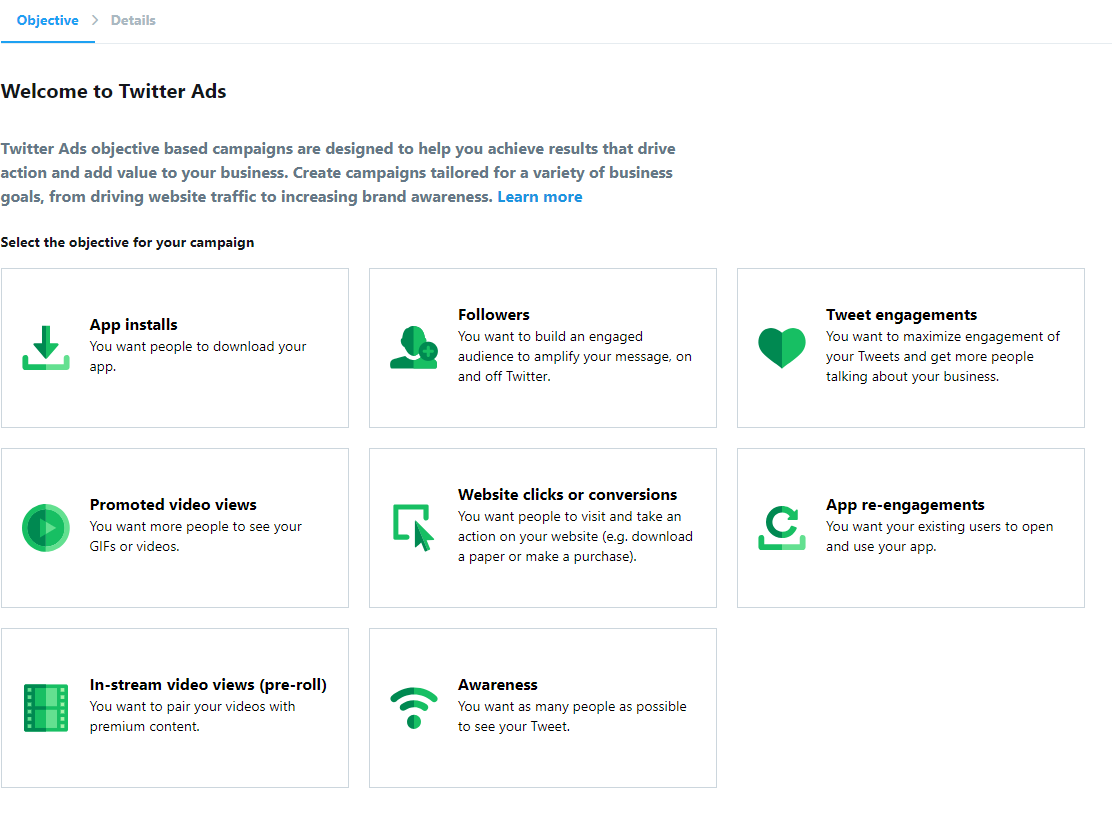1112x821 pixels.
Task: Click 'Select the objective for your campaign' label
Action: point(128,242)
